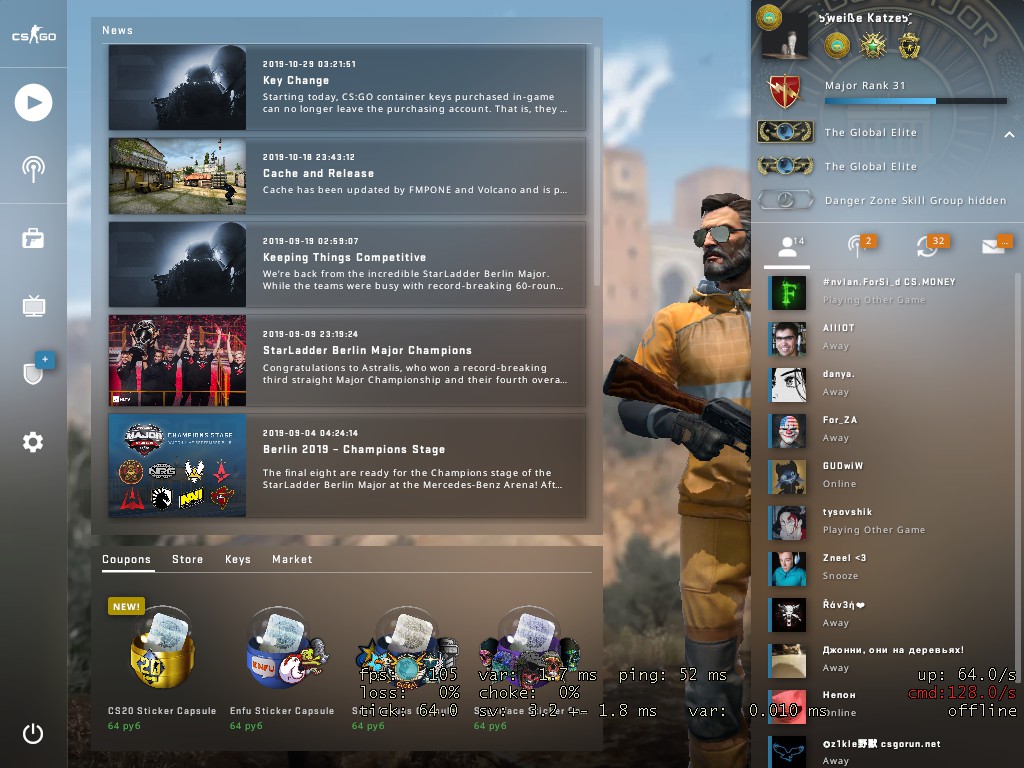The image size is (1024, 768).
Task: Click friend AIIIOT in the list
Action: pyautogui.click(x=888, y=337)
